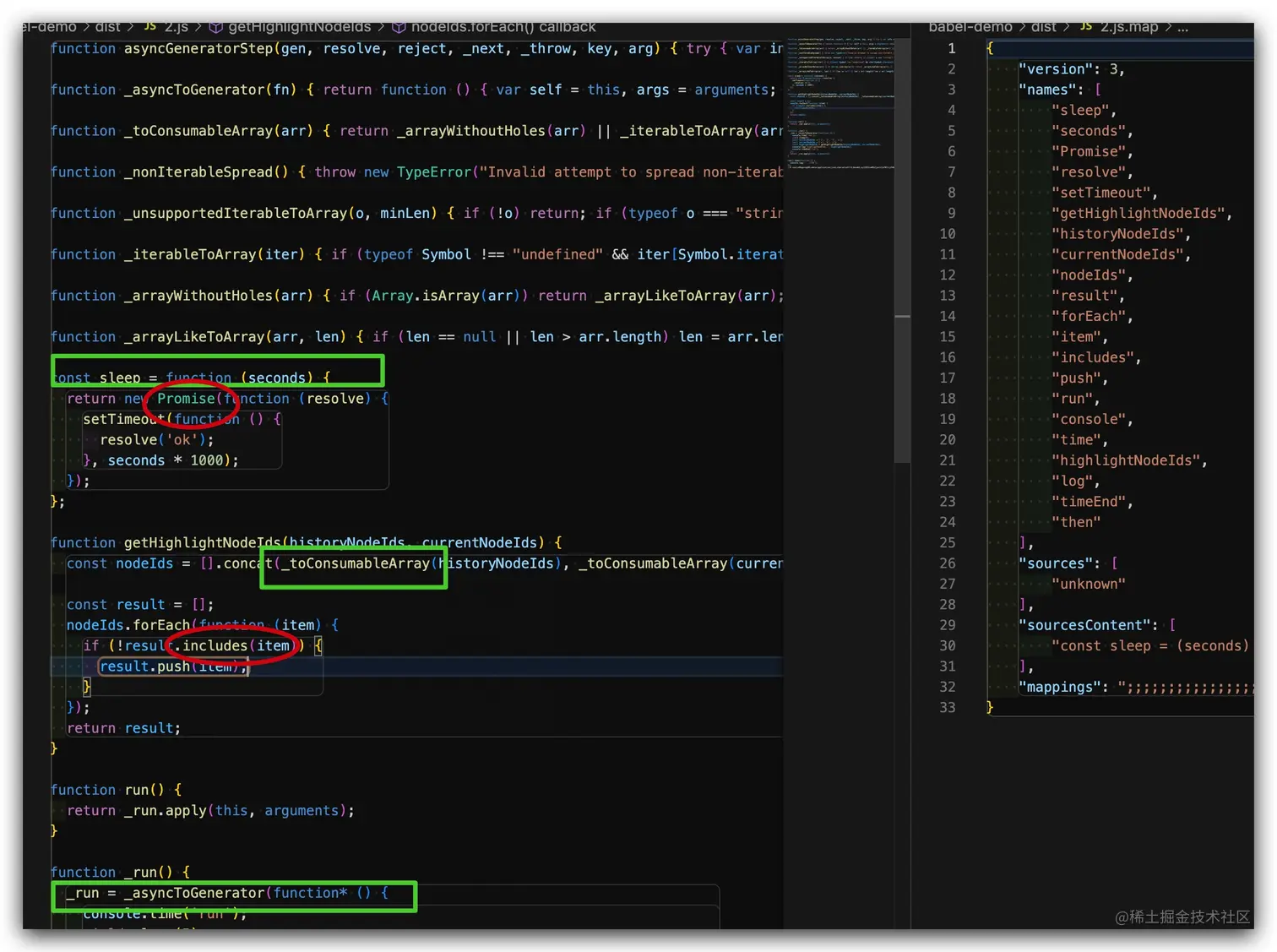The image size is (1277, 952).
Task: Place cursor on the circled Promise keyword
Action: (x=185, y=398)
